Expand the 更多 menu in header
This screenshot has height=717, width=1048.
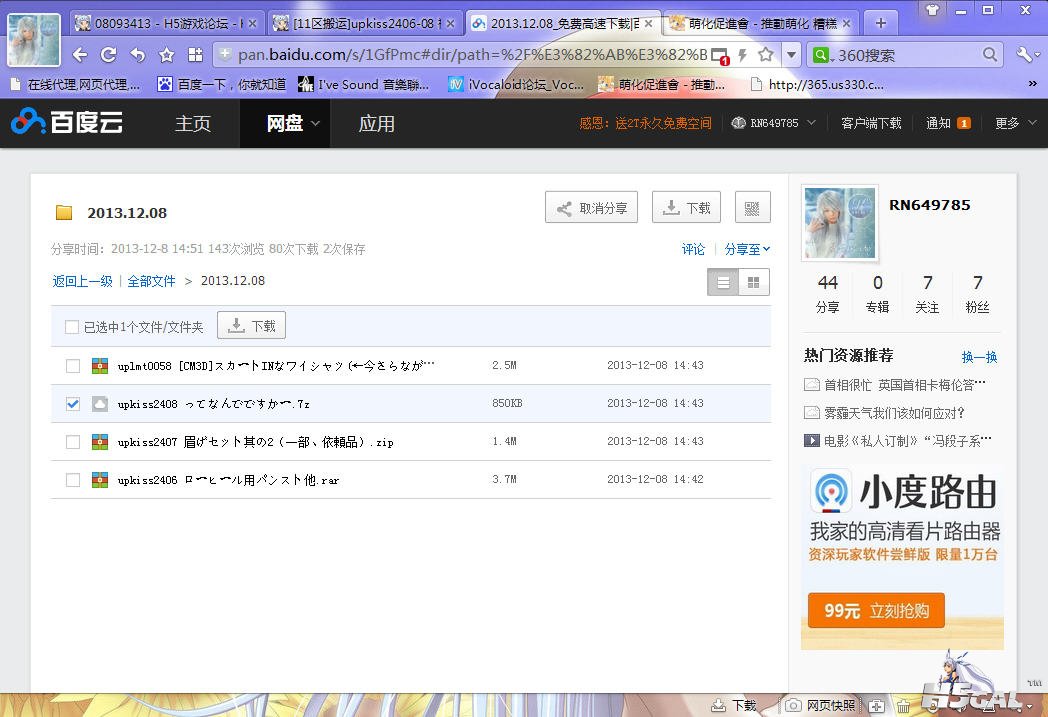(x=1013, y=123)
